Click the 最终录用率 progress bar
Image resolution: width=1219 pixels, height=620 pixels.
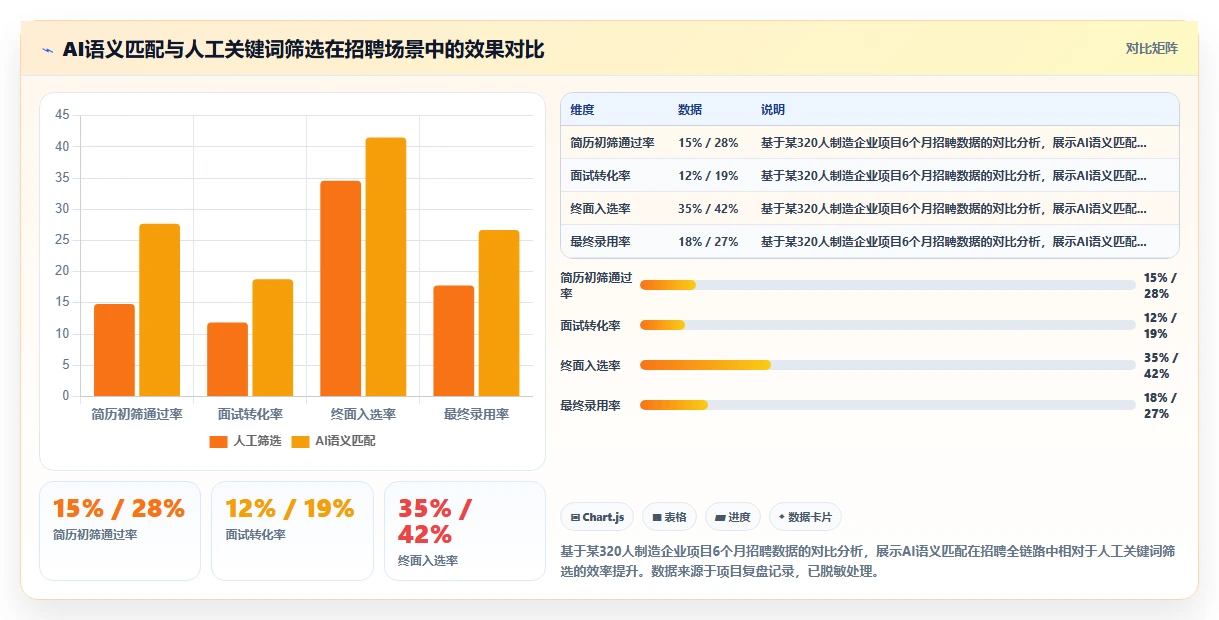pyautogui.click(x=888, y=405)
